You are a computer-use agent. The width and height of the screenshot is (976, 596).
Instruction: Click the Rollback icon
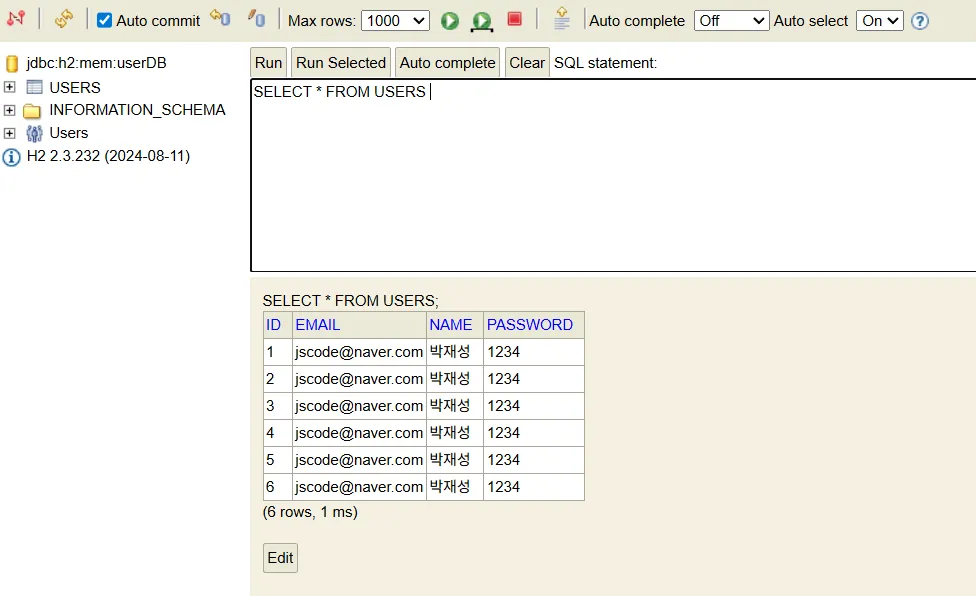pos(220,17)
